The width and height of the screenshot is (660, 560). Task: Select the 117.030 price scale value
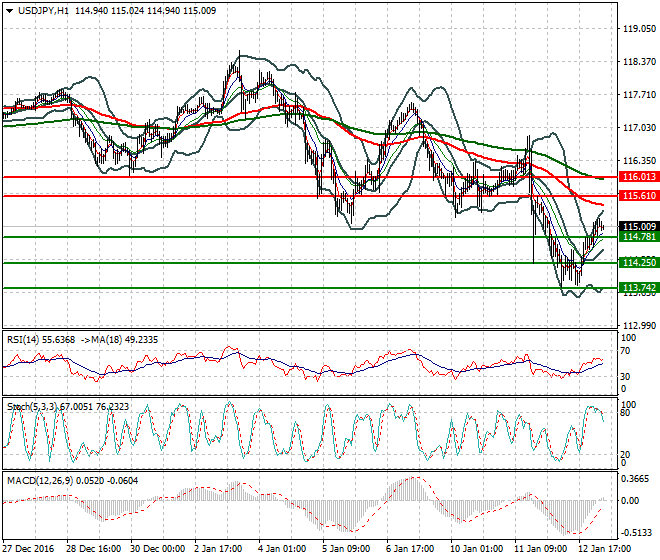[x=639, y=128]
